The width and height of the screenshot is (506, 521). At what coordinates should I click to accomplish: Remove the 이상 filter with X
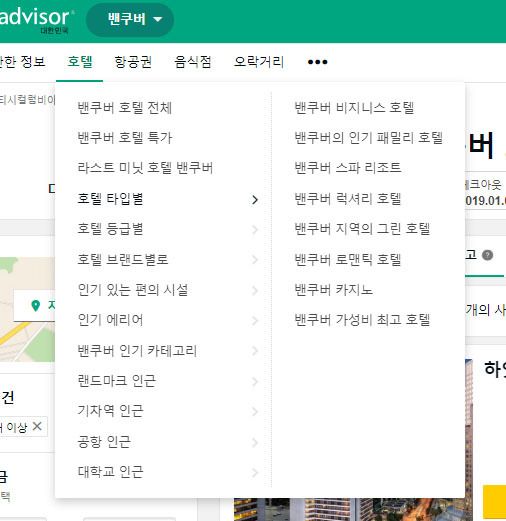click(37, 426)
